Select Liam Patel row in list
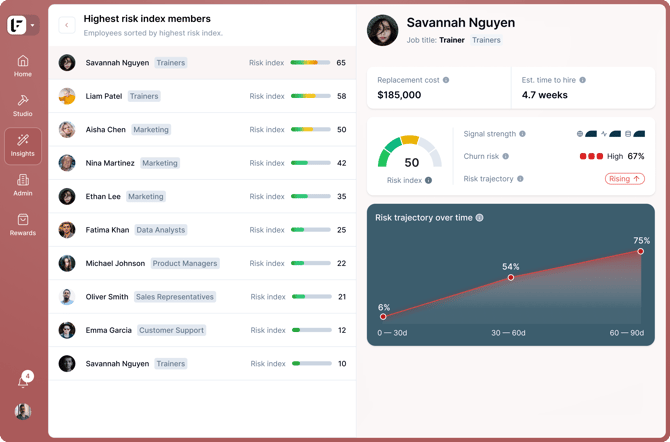Screen dimensions: 670x442 [x=203, y=96]
